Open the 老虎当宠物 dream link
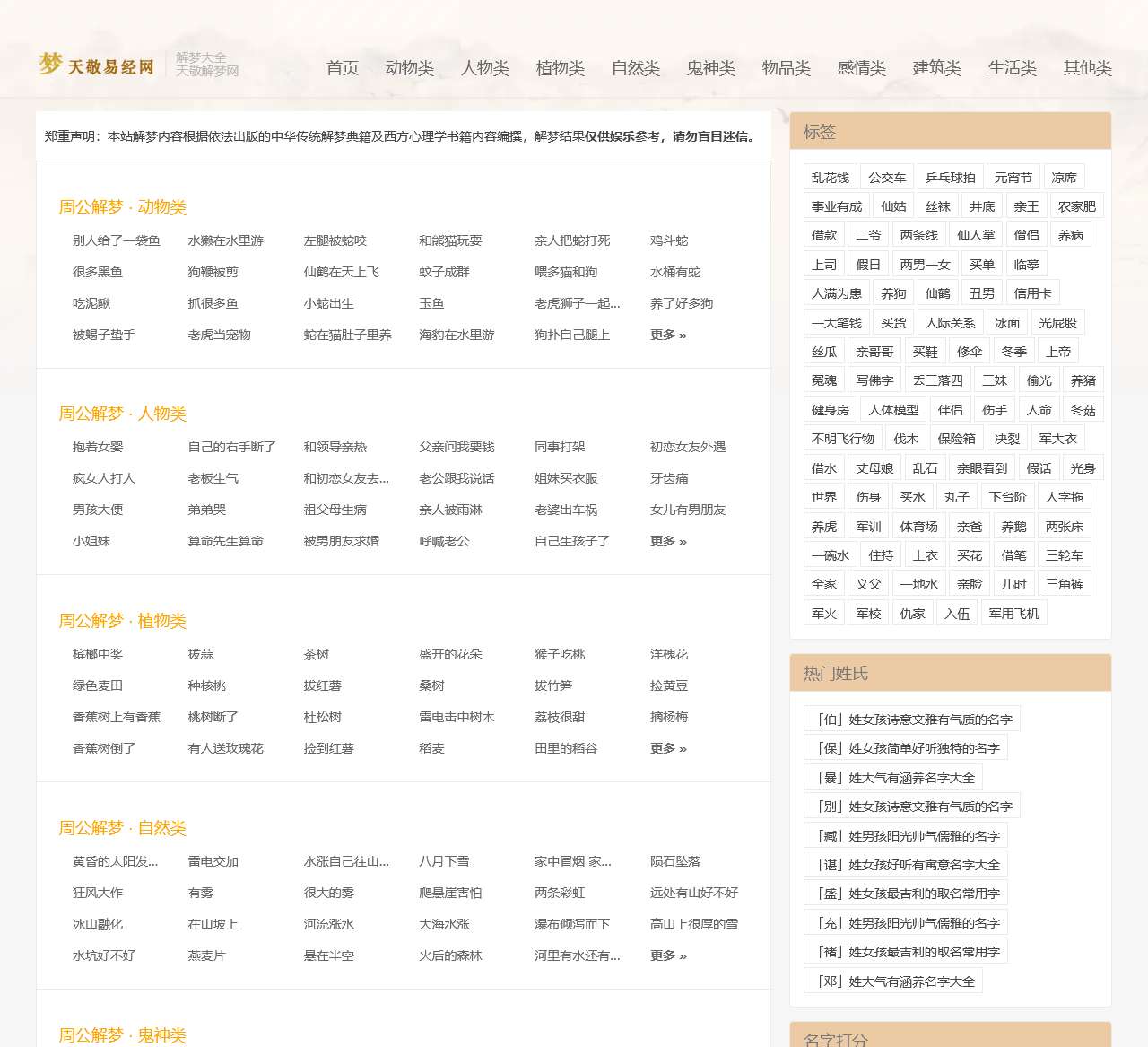This screenshot has height=1047, width=1148. click(x=220, y=335)
